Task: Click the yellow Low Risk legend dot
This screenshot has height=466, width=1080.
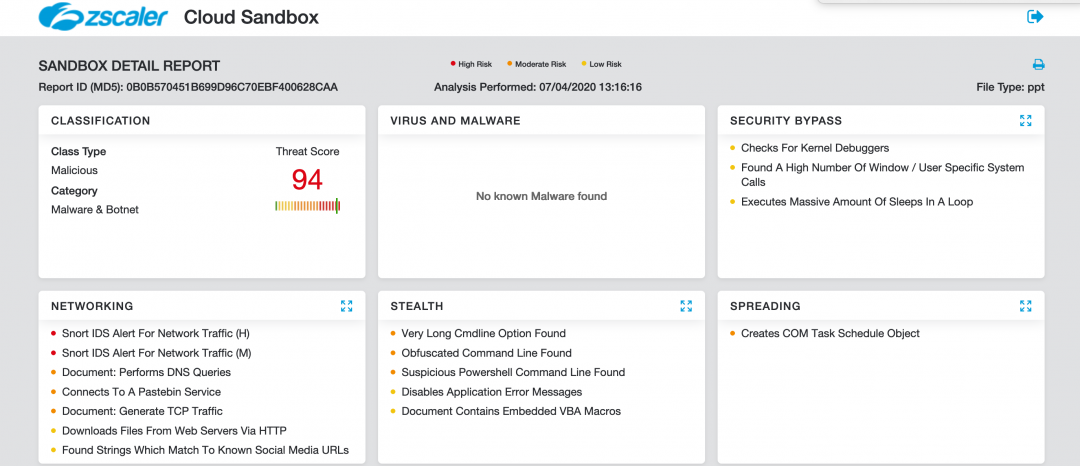Action: pyautogui.click(x=584, y=64)
